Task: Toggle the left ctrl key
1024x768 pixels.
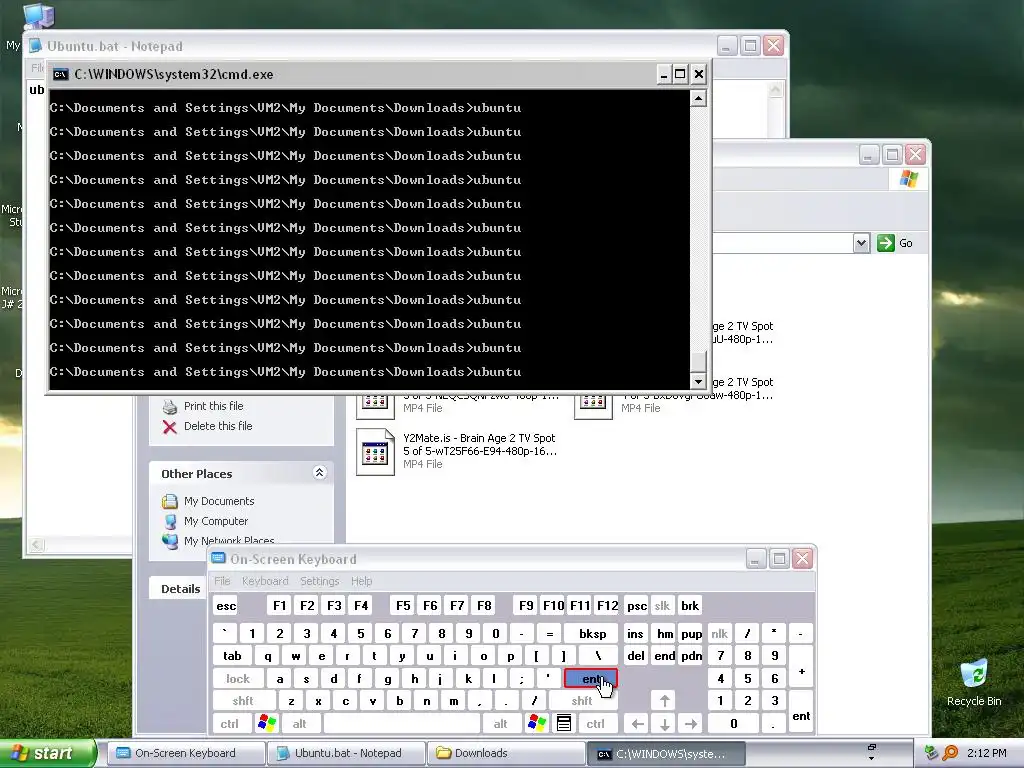Action: [229, 724]
